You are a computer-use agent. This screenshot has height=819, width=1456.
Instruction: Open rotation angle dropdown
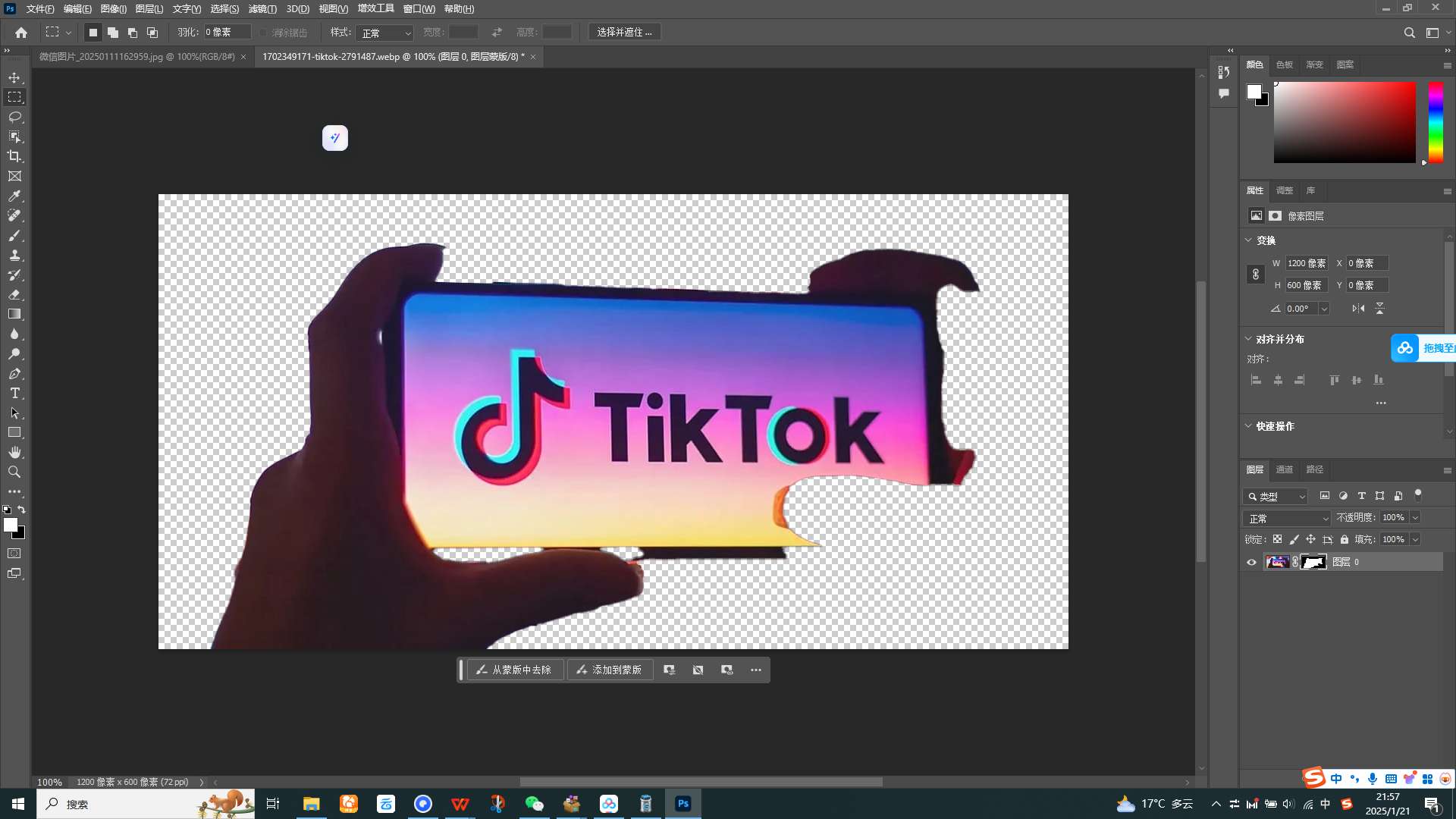click(1324, 309)
